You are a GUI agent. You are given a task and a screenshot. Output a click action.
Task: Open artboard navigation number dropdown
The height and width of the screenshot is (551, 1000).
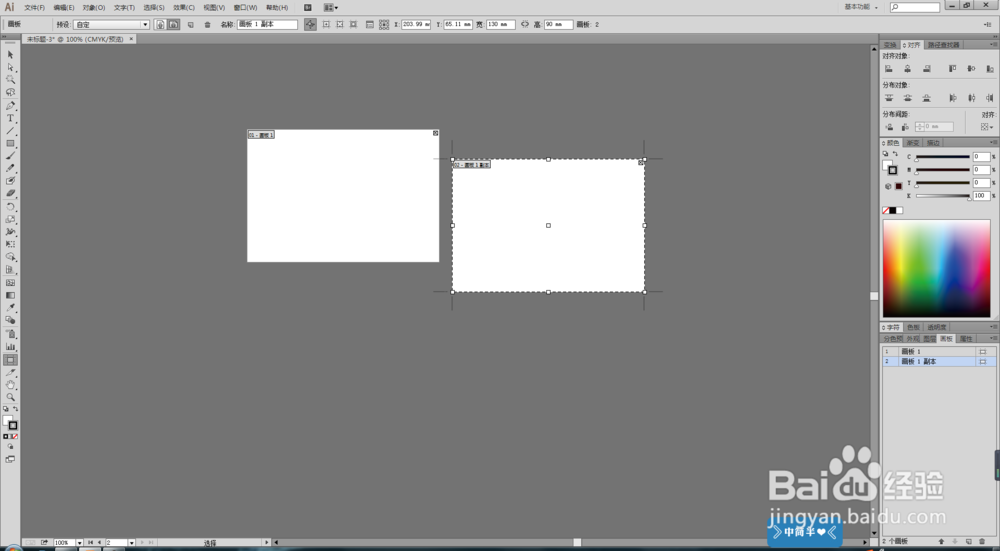click(x=131, y=543)
